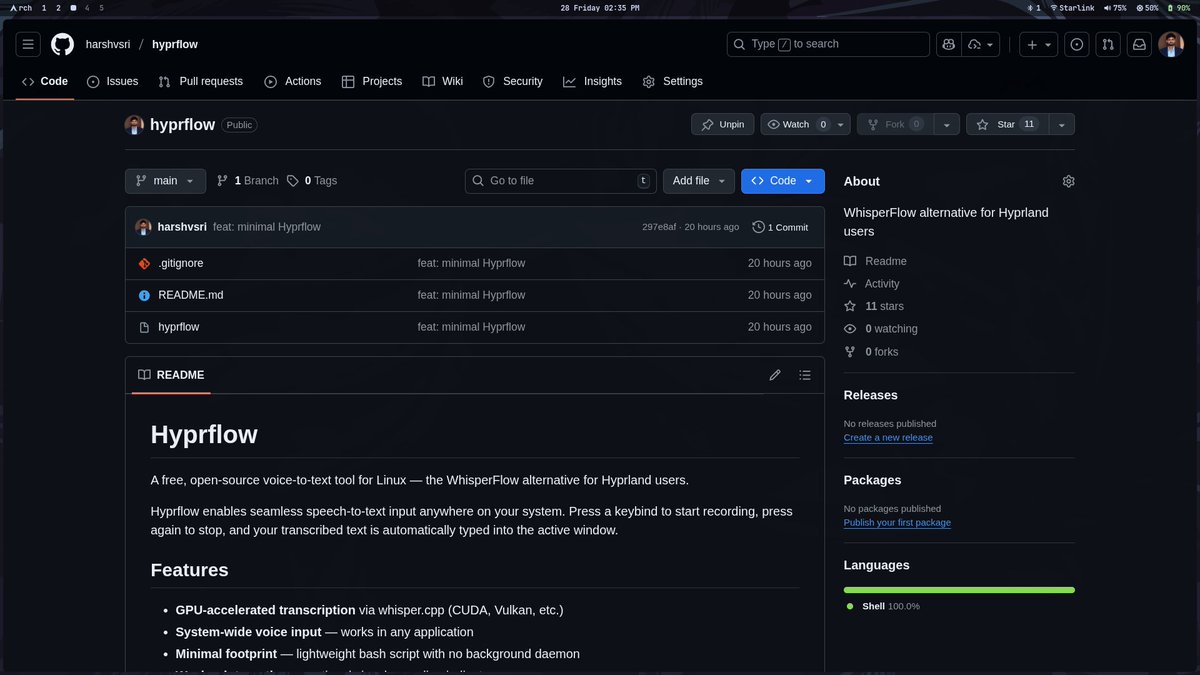Expand the create new dropdown caret
Image resolution: width=1200 pixels, height=675 pixels.
(x=1048, y=44)
